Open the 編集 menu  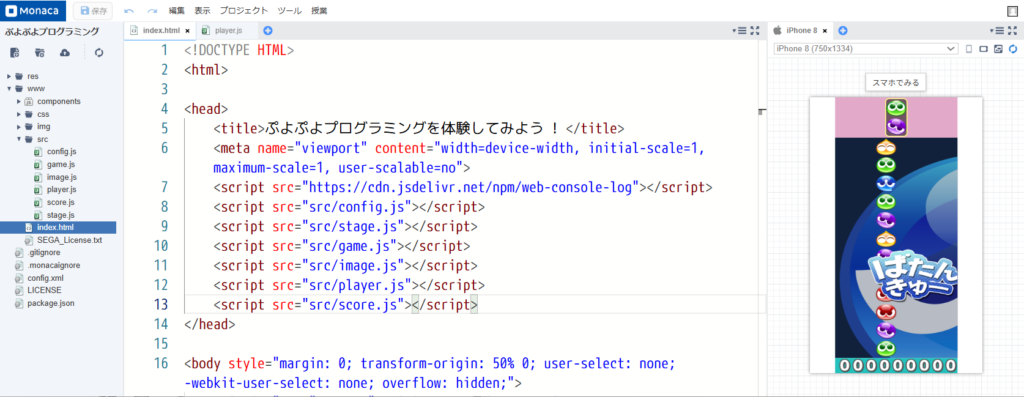coord(176,10)
